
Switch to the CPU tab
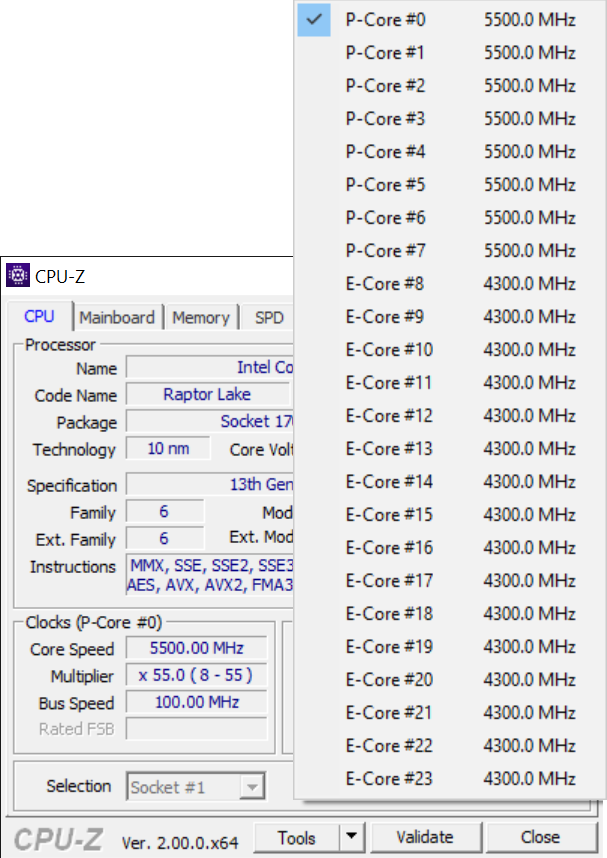pyautogui.click(x=39, y=316)
